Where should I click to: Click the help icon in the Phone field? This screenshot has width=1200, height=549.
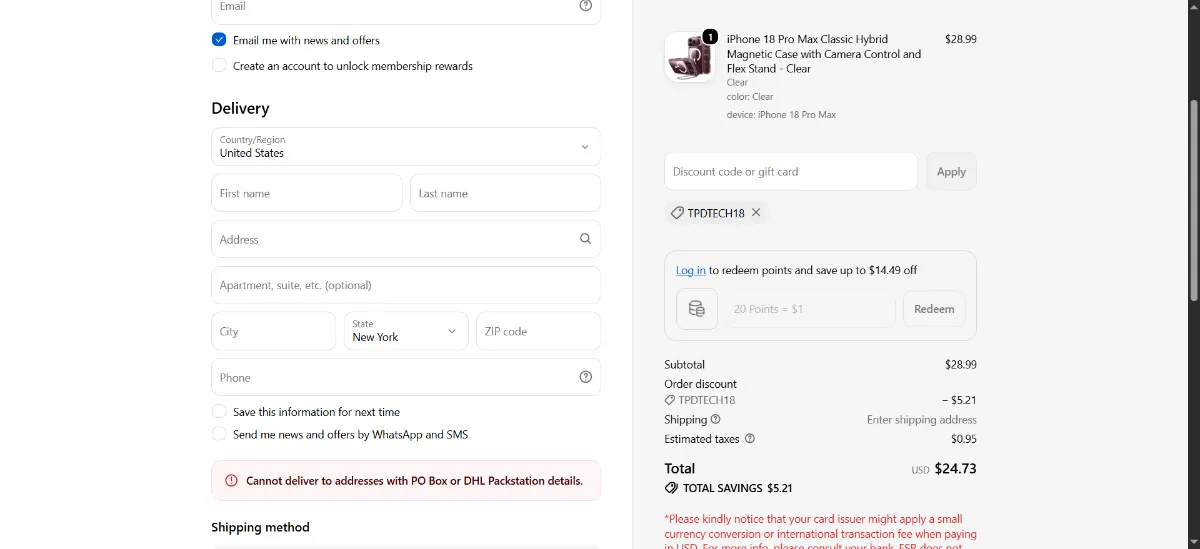click(586, 377)
